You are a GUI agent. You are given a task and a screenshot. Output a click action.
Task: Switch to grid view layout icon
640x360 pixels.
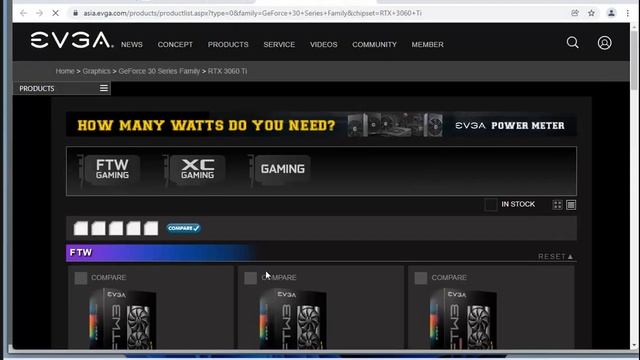[558, 205]
